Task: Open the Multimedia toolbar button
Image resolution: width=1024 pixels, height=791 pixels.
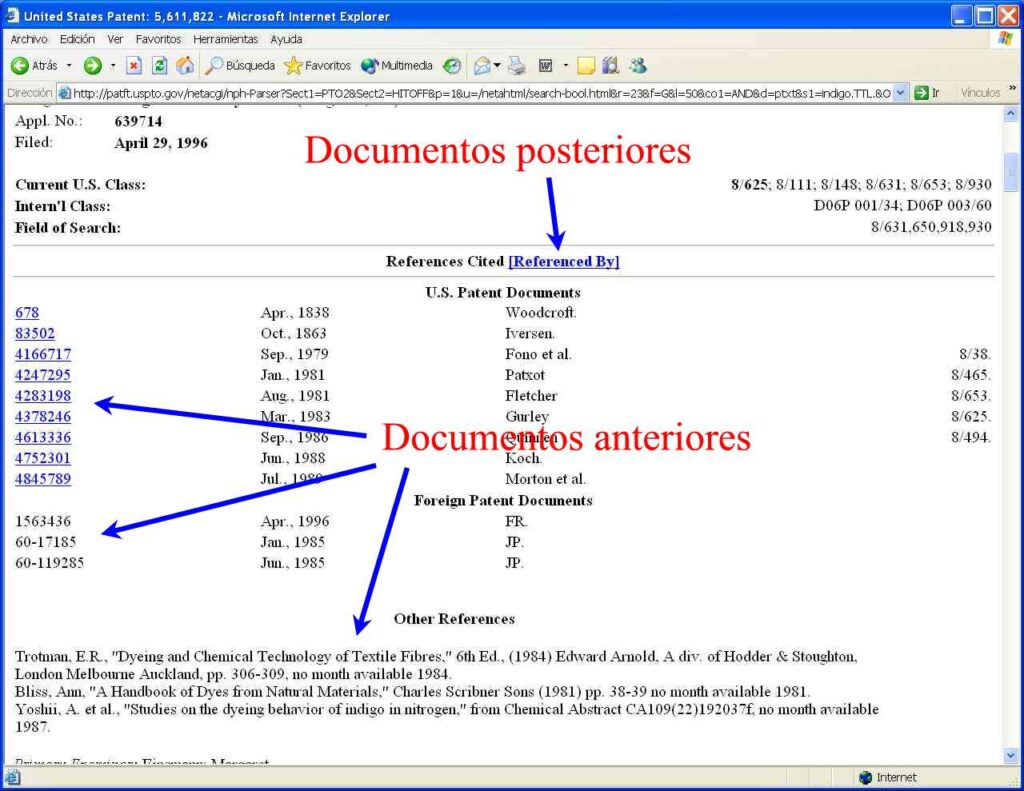Action: (x=396, y=65)
